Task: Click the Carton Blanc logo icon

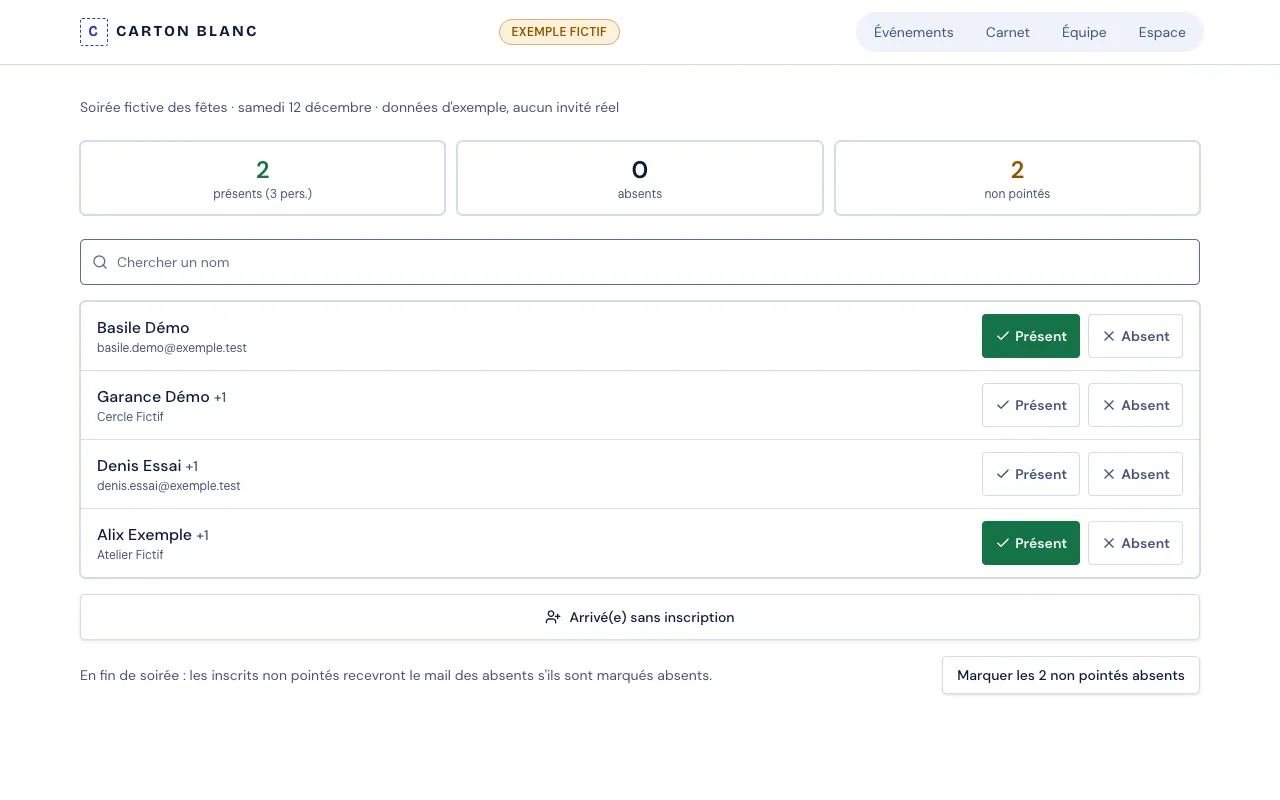Action: pos(93,32)
